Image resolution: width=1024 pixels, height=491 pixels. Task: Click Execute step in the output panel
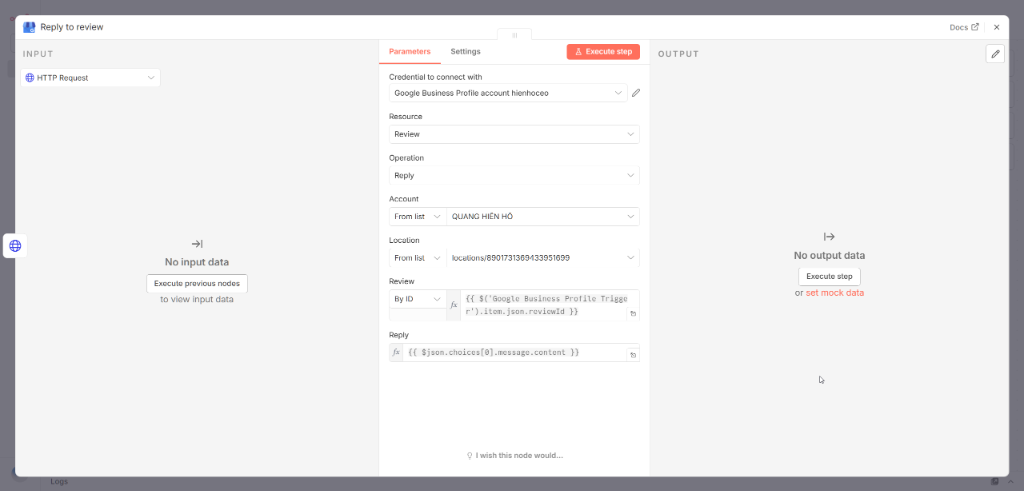pyautogui.click(x=829, y=276)
